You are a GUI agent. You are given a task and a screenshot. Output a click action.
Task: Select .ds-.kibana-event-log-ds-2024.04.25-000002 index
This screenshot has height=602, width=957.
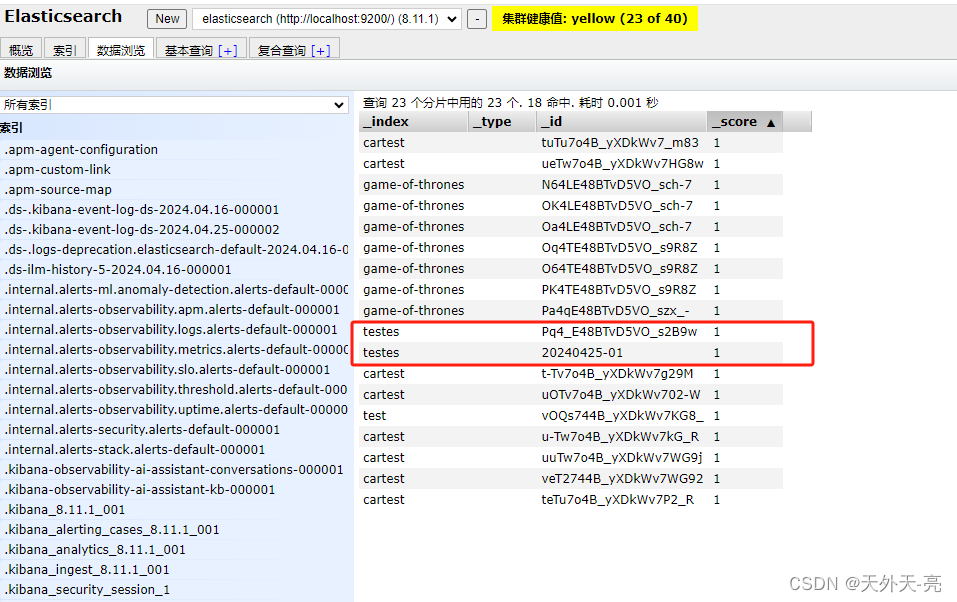[142, 230]
